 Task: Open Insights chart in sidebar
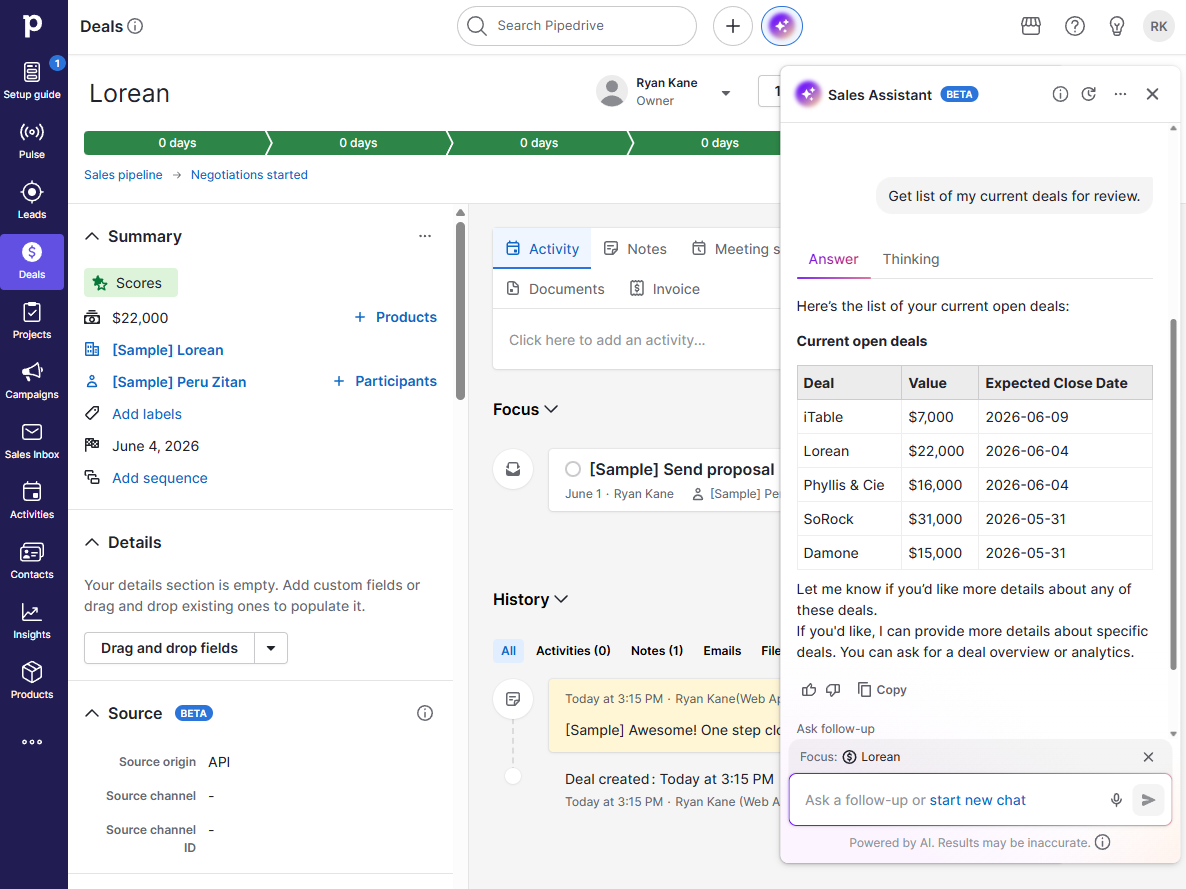32,620
